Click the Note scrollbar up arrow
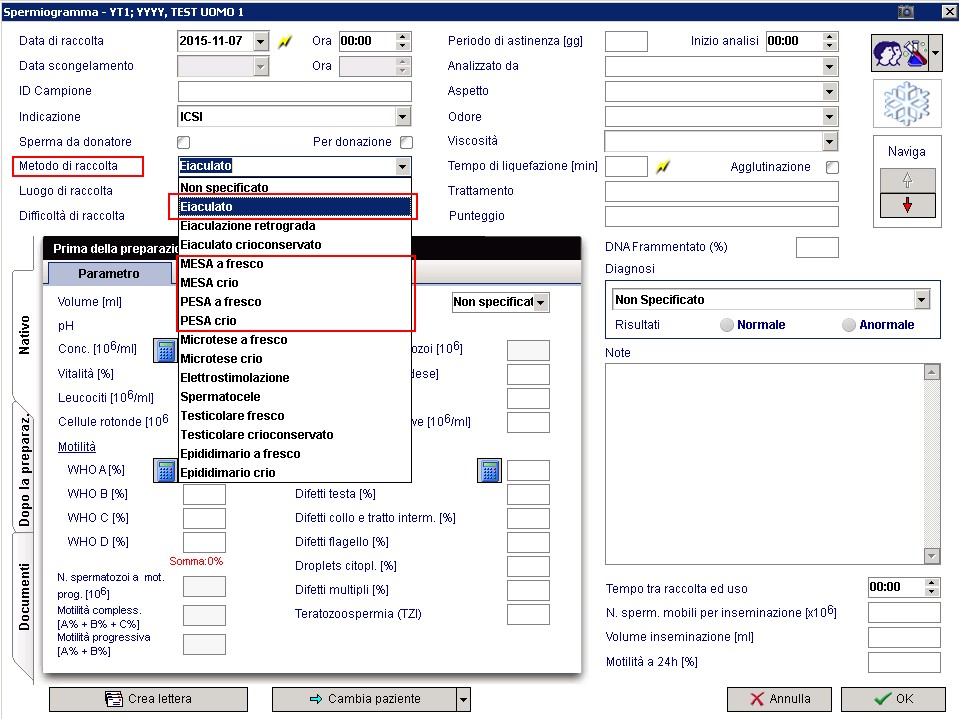The width and height of the screenshot is (959, 719). tap(931, 372)
